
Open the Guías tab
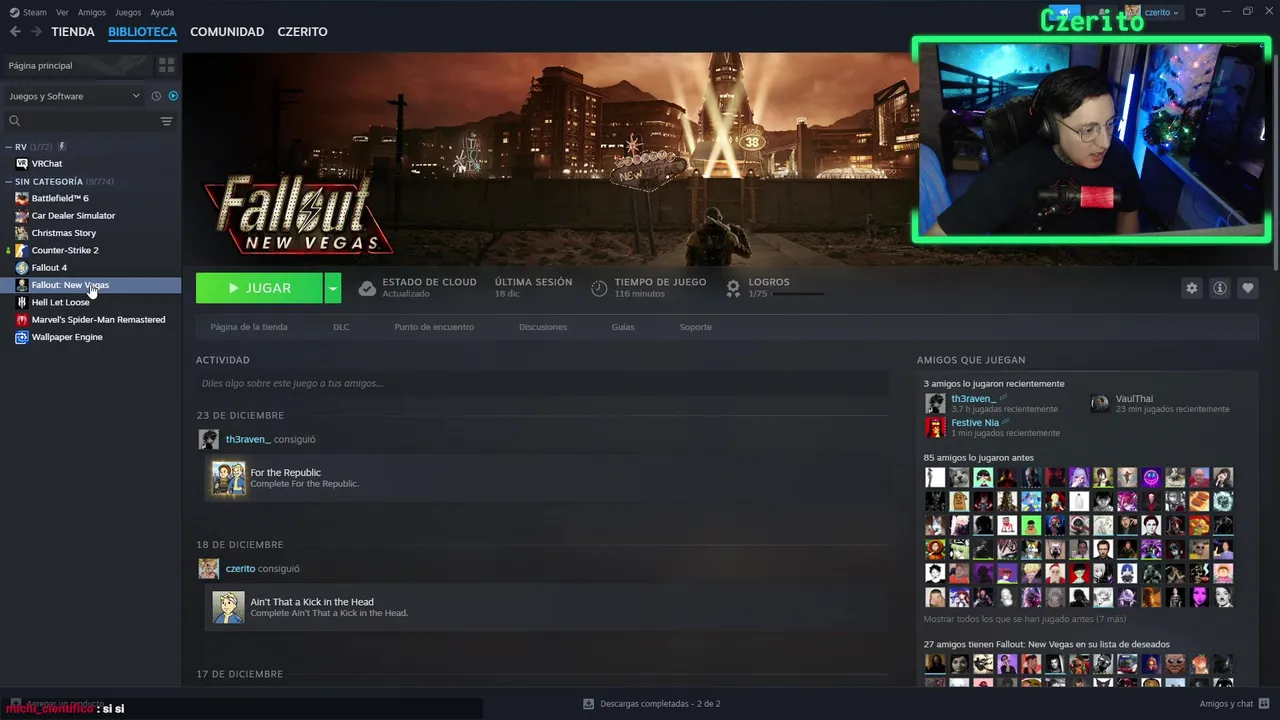(x=623, y=327)
